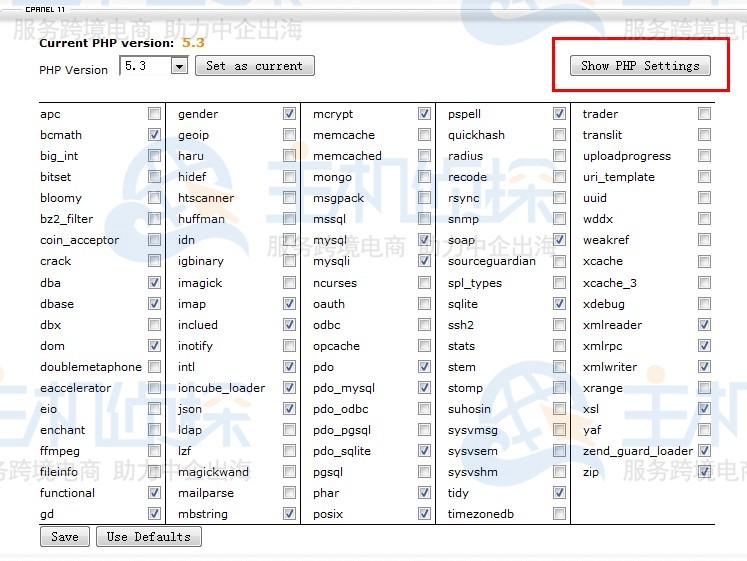Reset with Use Defaults button
This screenshot has height=561, width=747.
pos(148,537)
